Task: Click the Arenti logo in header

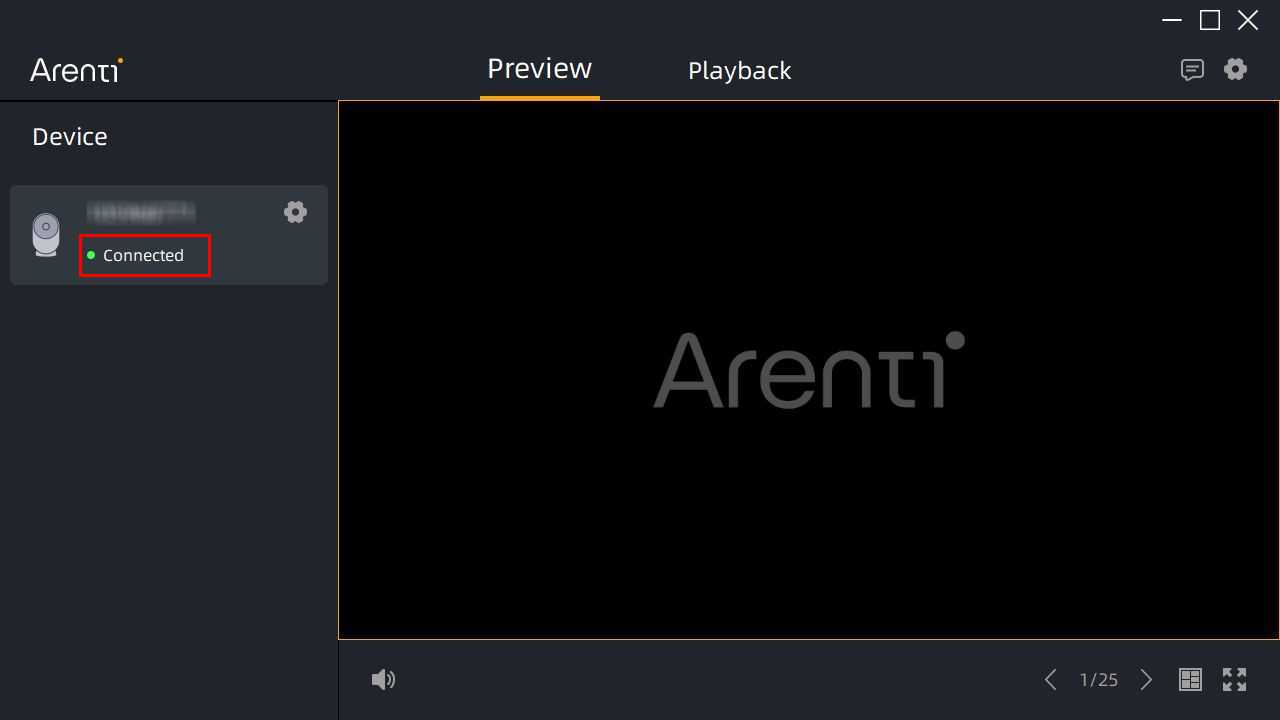Action: click(77, 70)
